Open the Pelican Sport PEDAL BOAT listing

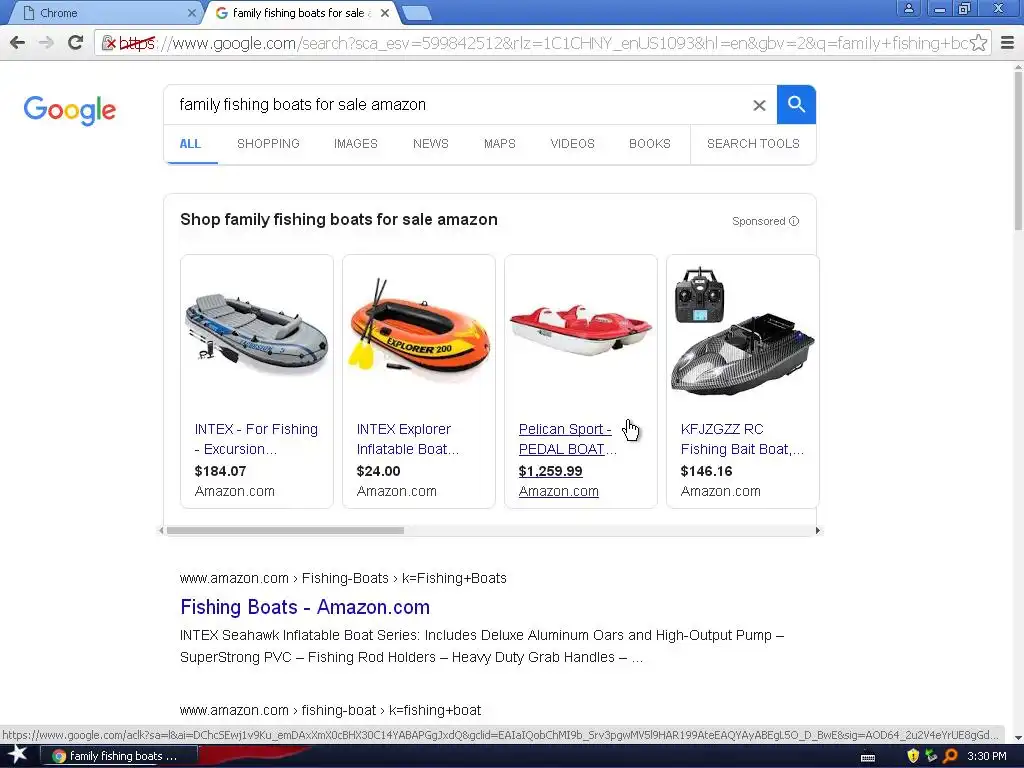coord(568,439)
